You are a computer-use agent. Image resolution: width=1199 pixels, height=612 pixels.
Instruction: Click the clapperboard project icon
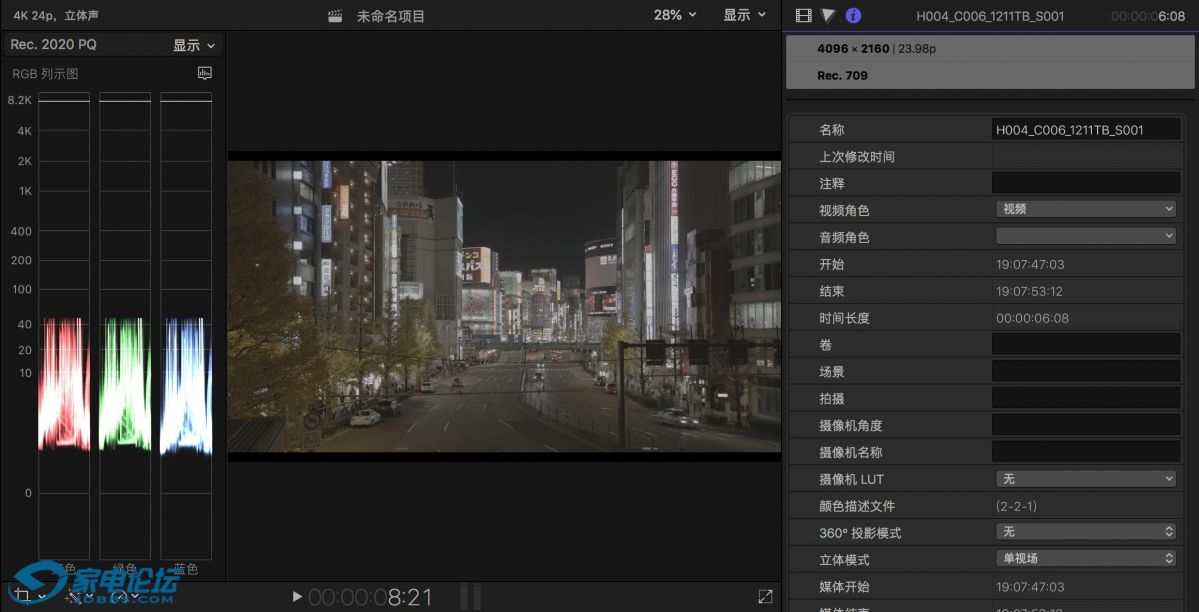point(336,16)
